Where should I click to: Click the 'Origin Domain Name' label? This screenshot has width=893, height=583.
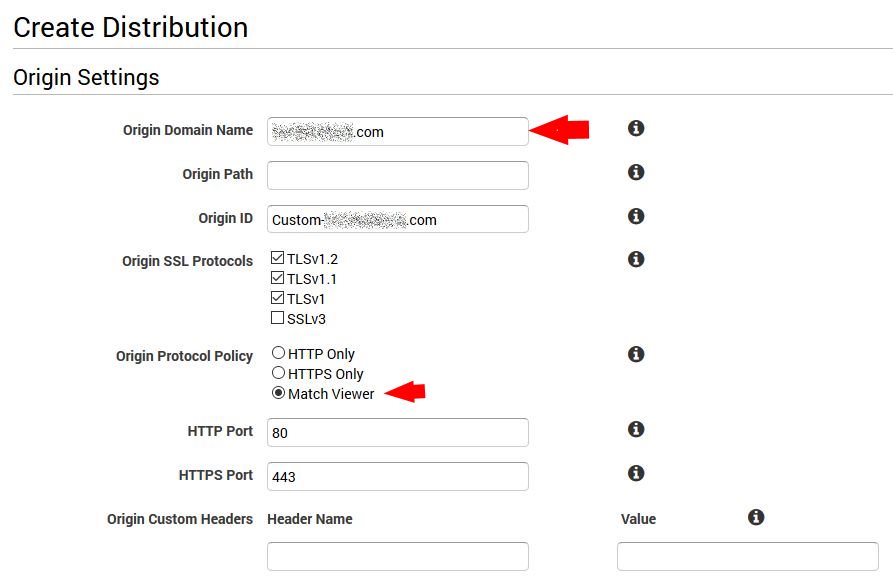point(188,130)
